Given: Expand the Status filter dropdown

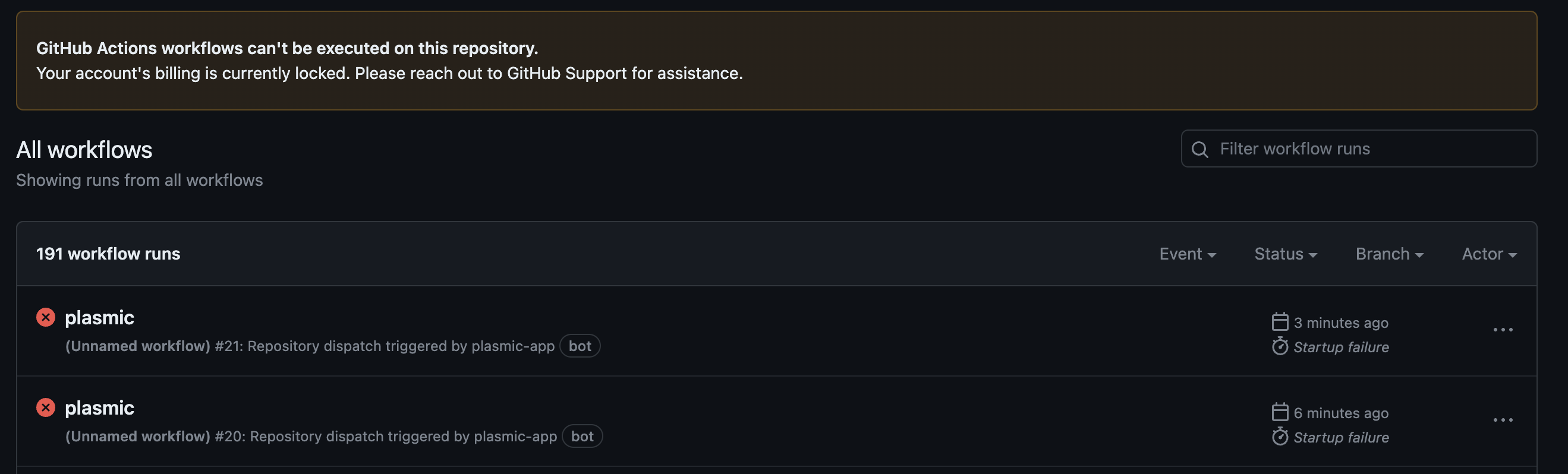Looking at the screenshot, I should click(x=1285, y=254).
